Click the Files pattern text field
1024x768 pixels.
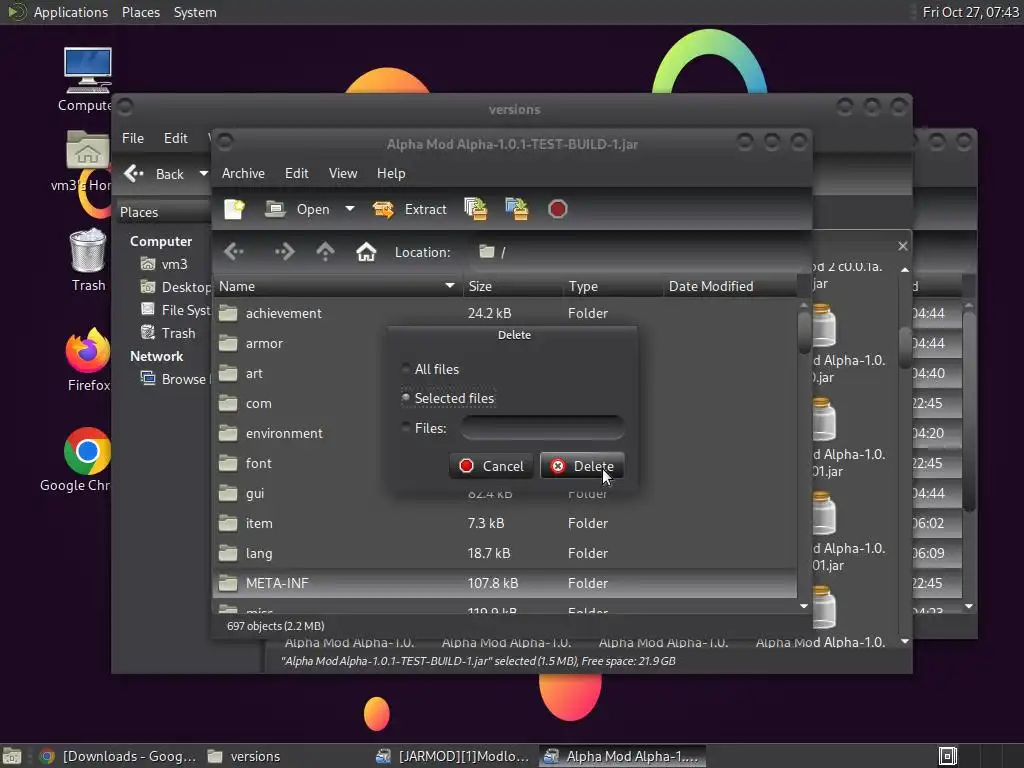[542, 428]
